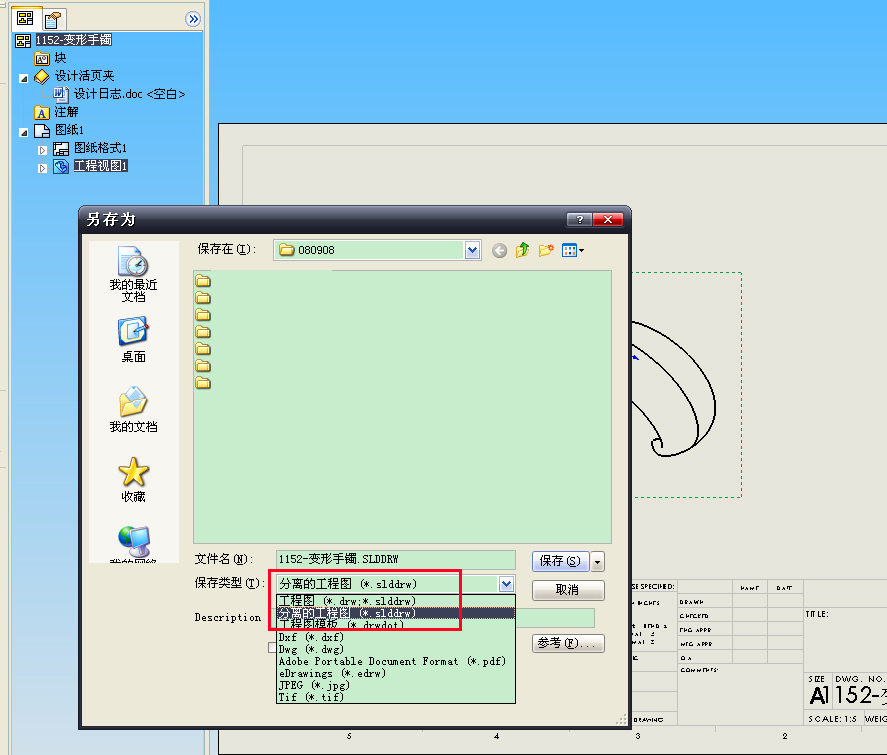Choose JPEG (*.jpg) file type
887x755 pixels.
pyautogui.click(x=395, y=685)
